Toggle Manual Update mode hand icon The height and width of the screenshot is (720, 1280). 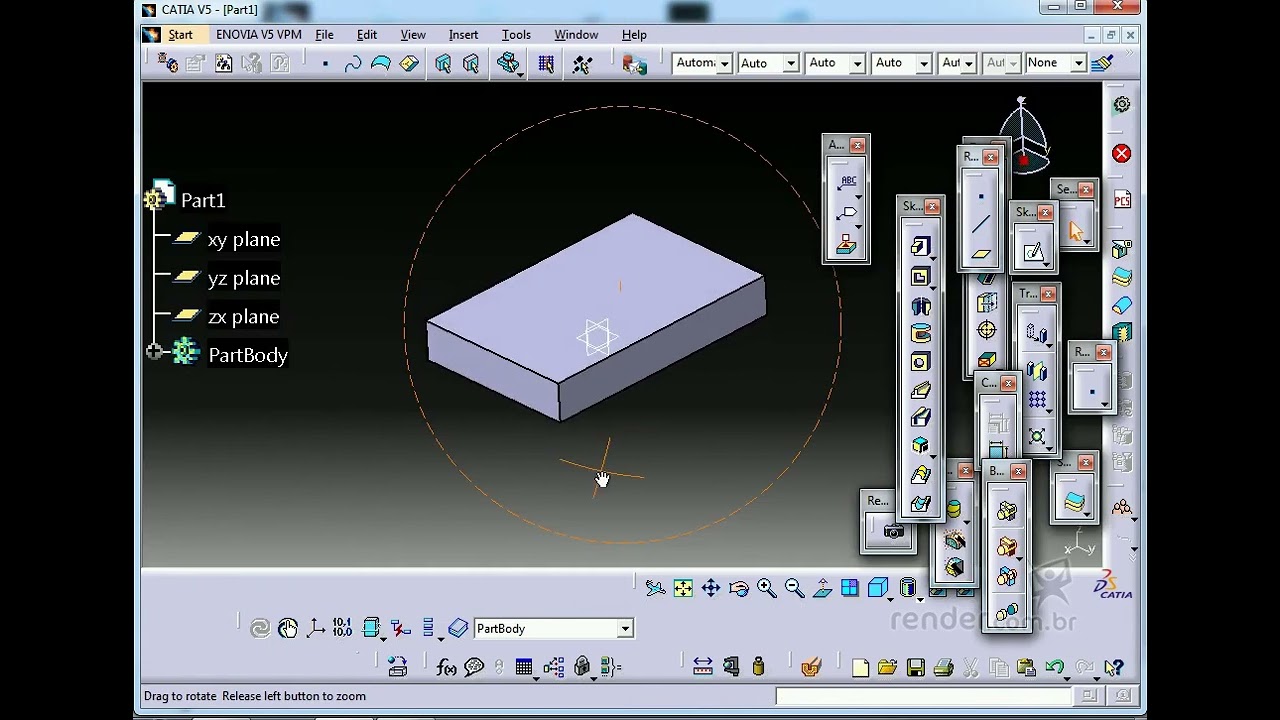click(x=288, y=628)
